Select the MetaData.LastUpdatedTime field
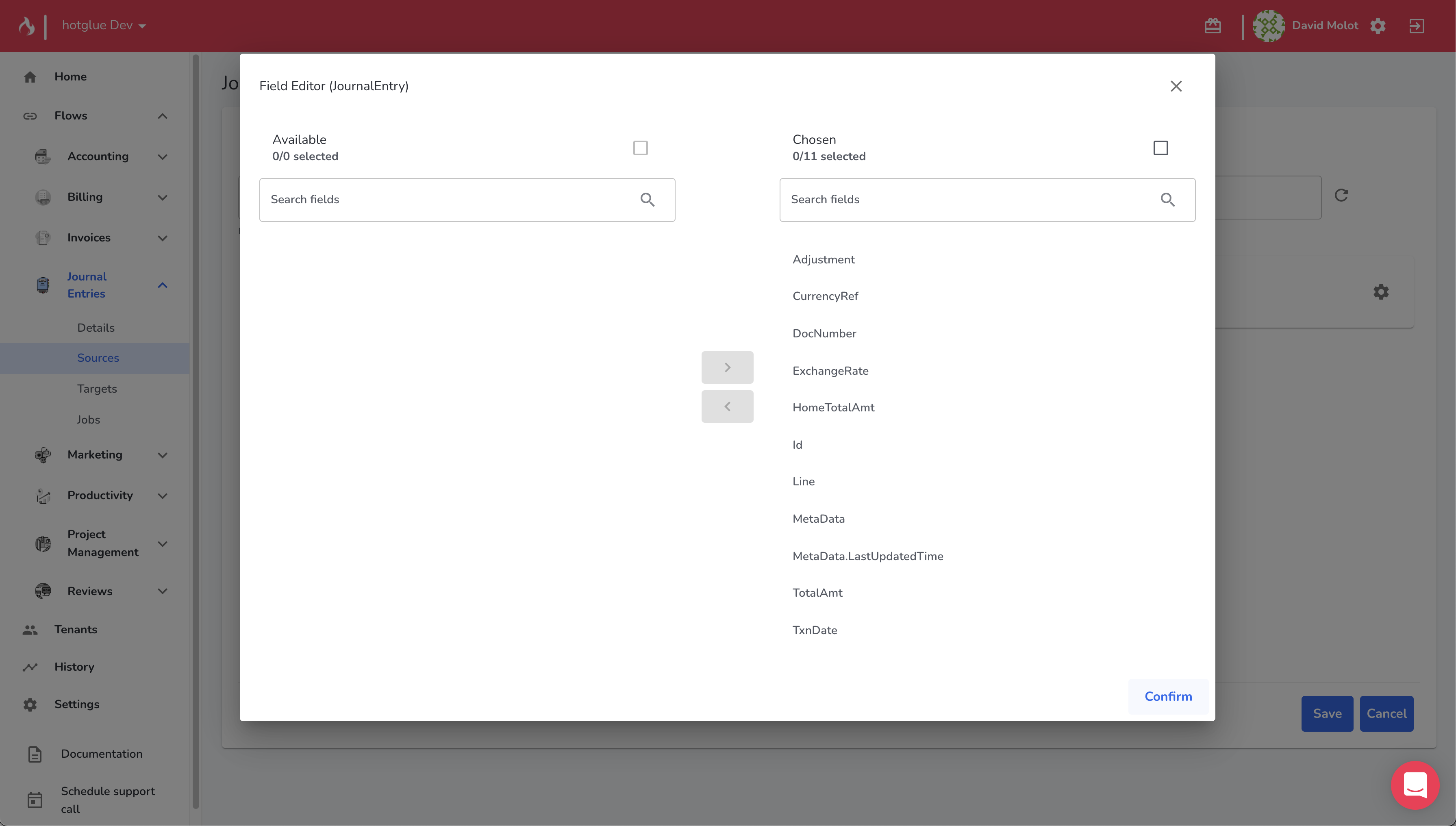The height and width of the screenshot is (826, 1456). click(867, 556)
